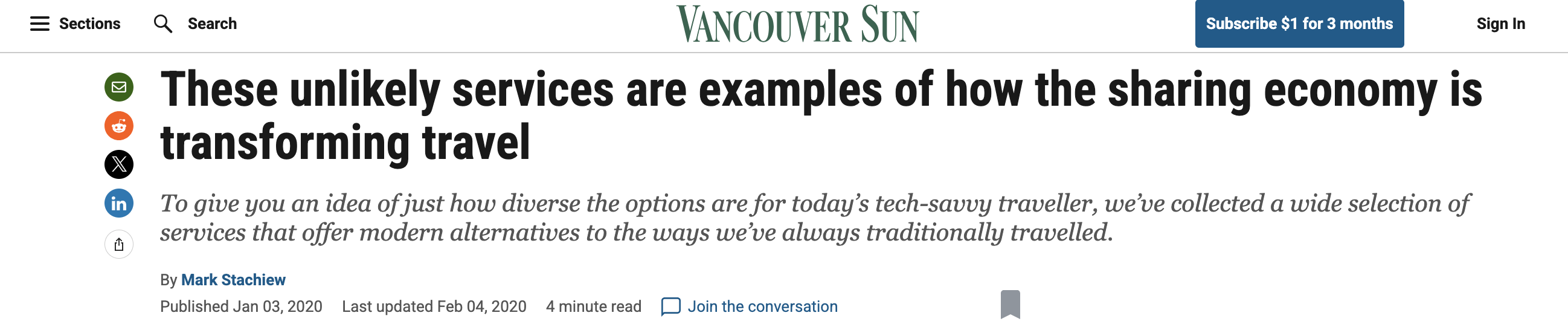Viewport: 1568px width, 330px height.
Task: Follow the Join the conversation link
Action: pos(762,306)
